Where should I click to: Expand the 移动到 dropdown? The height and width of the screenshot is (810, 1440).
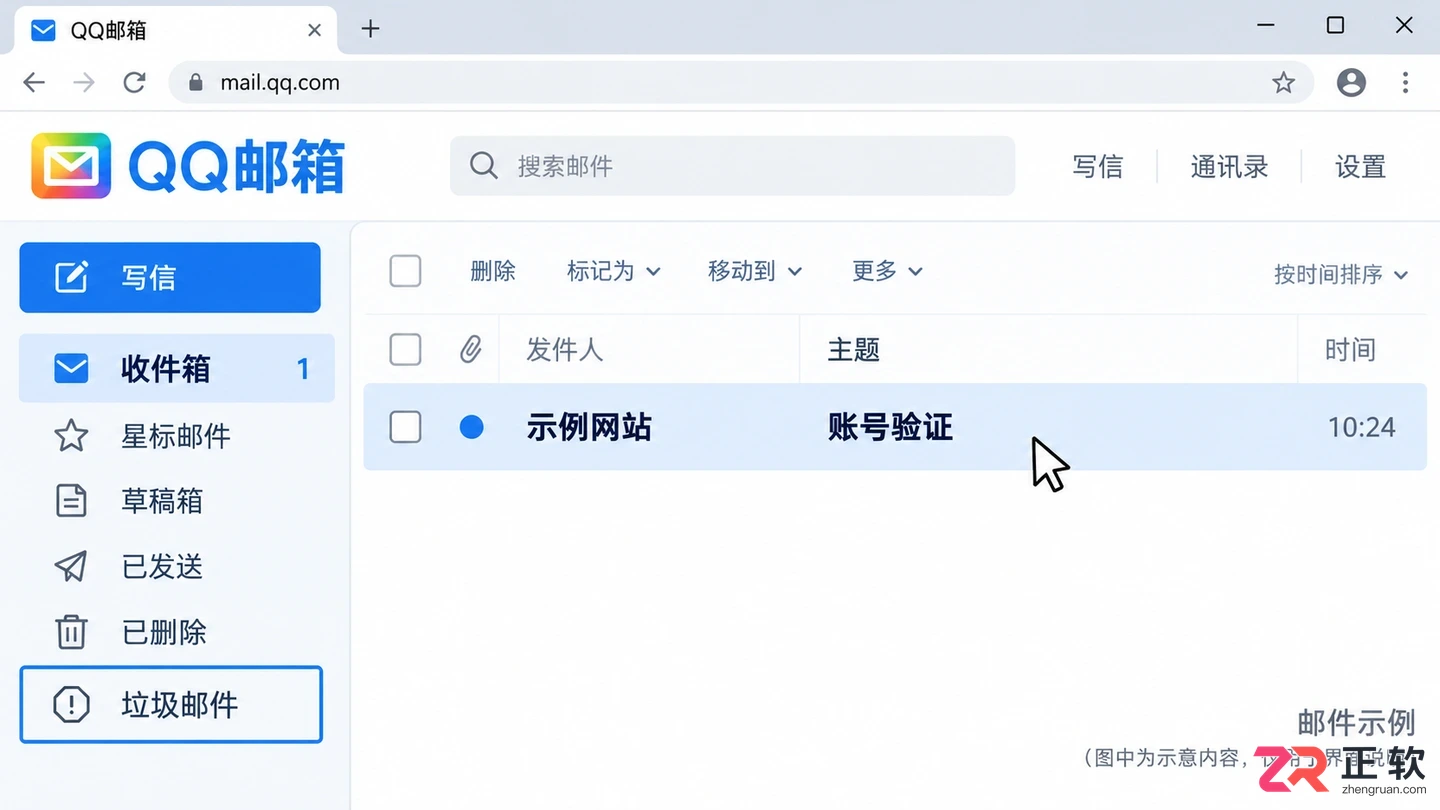(755, 271)
